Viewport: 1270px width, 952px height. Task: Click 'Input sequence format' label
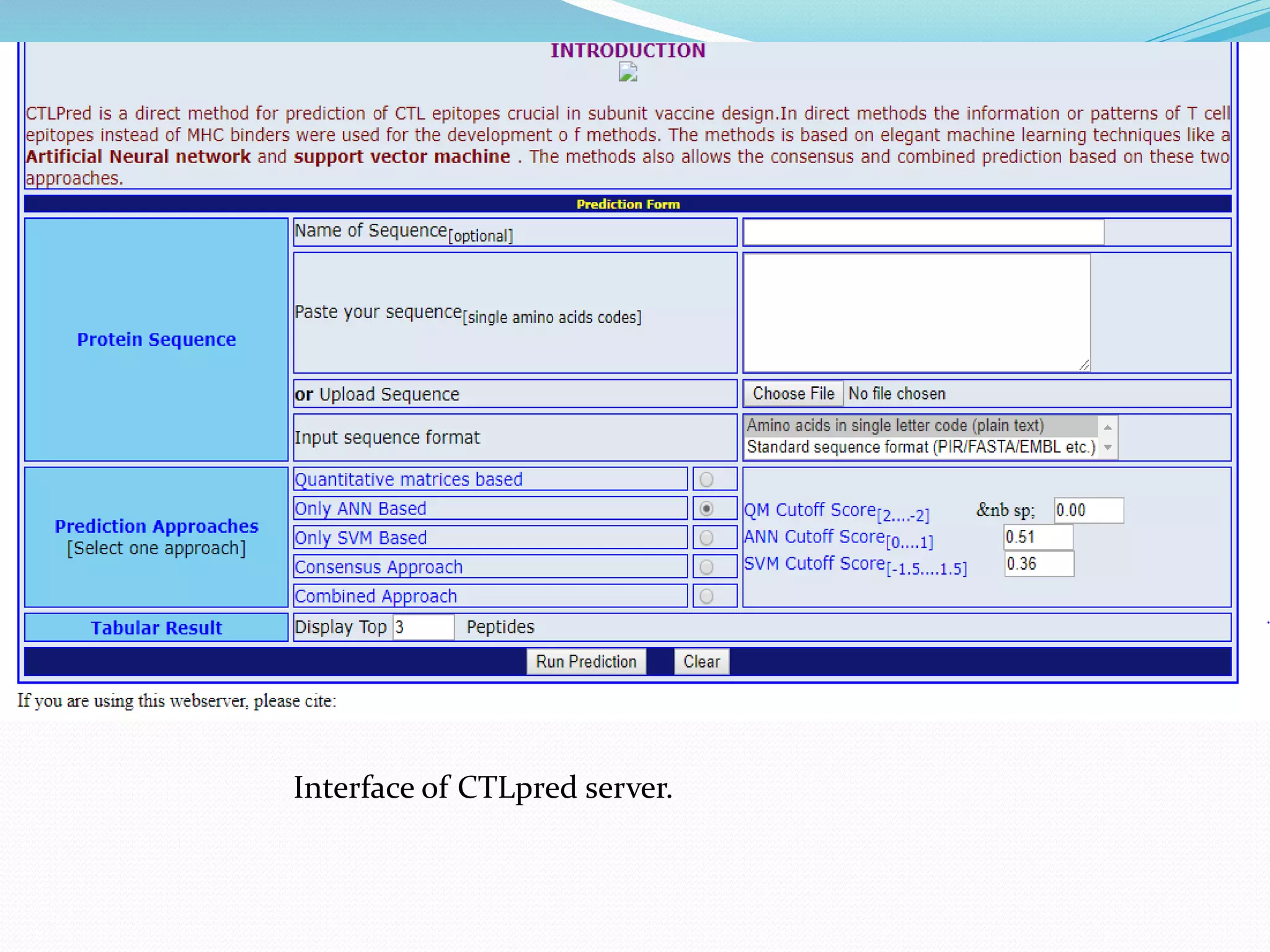point(387,437)
